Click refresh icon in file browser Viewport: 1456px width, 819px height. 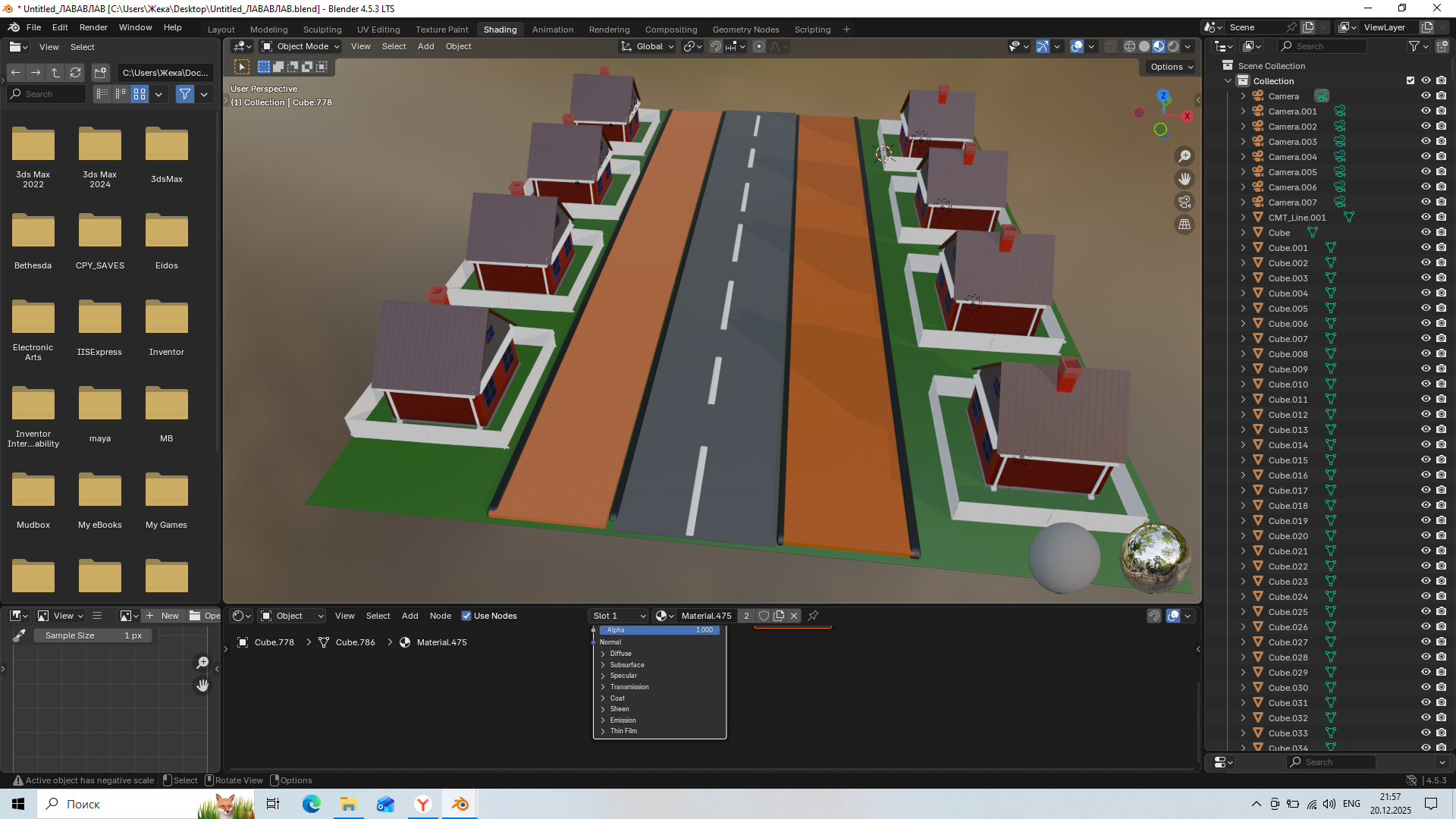click(75, 73)
